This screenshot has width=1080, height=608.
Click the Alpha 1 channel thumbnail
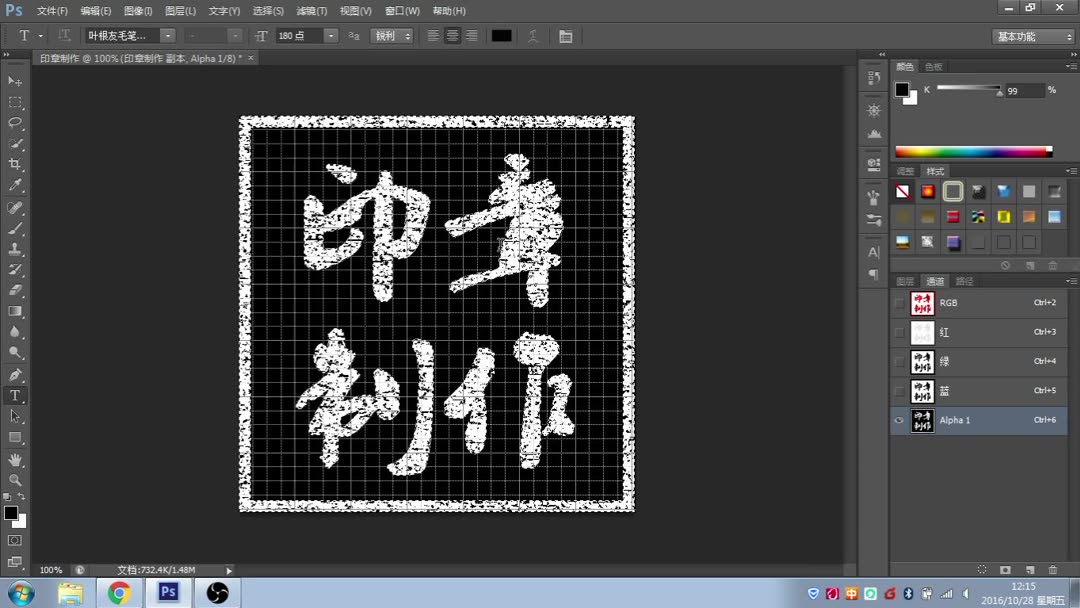point(922,420)
